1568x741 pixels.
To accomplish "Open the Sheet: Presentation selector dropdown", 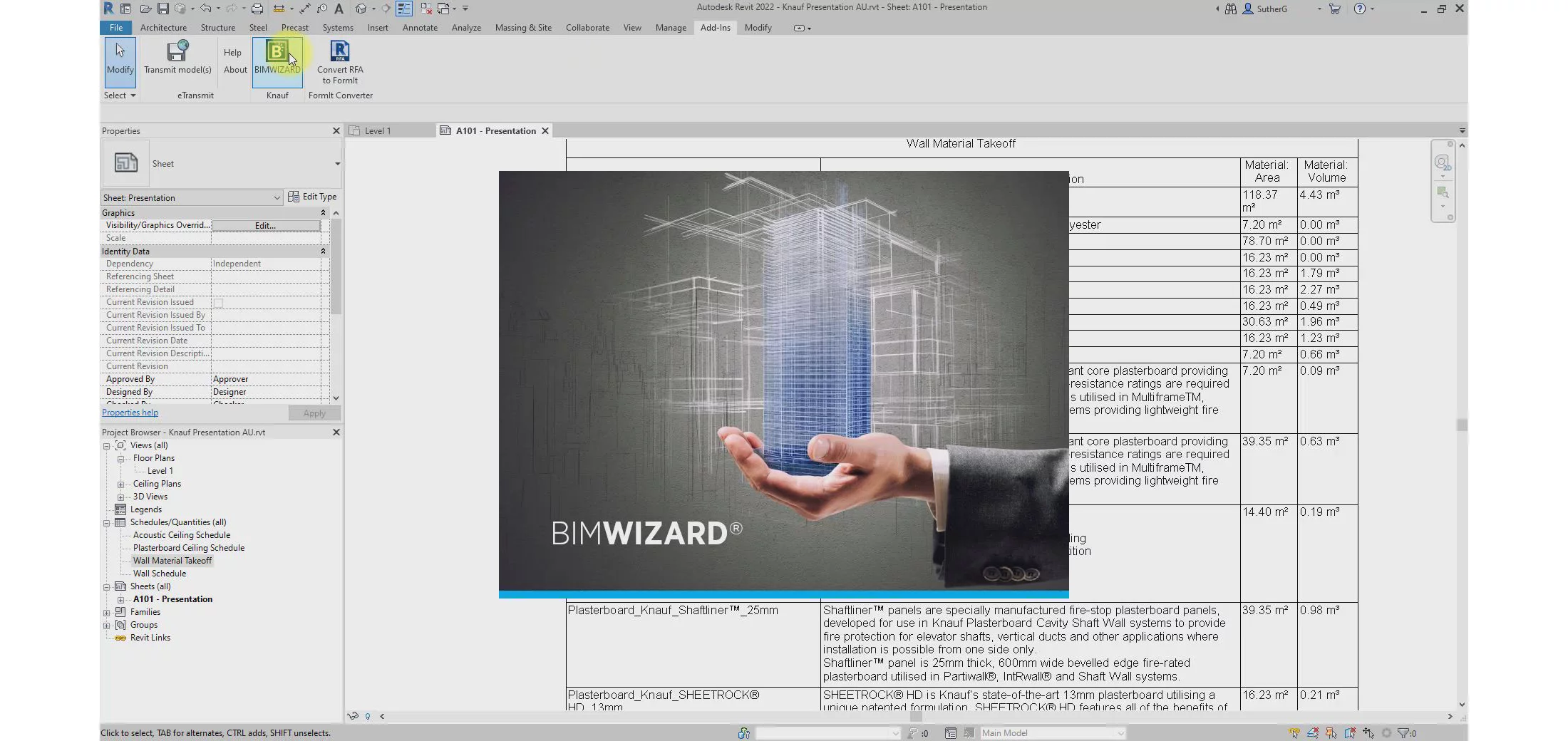I will click(x=278, y=197).
